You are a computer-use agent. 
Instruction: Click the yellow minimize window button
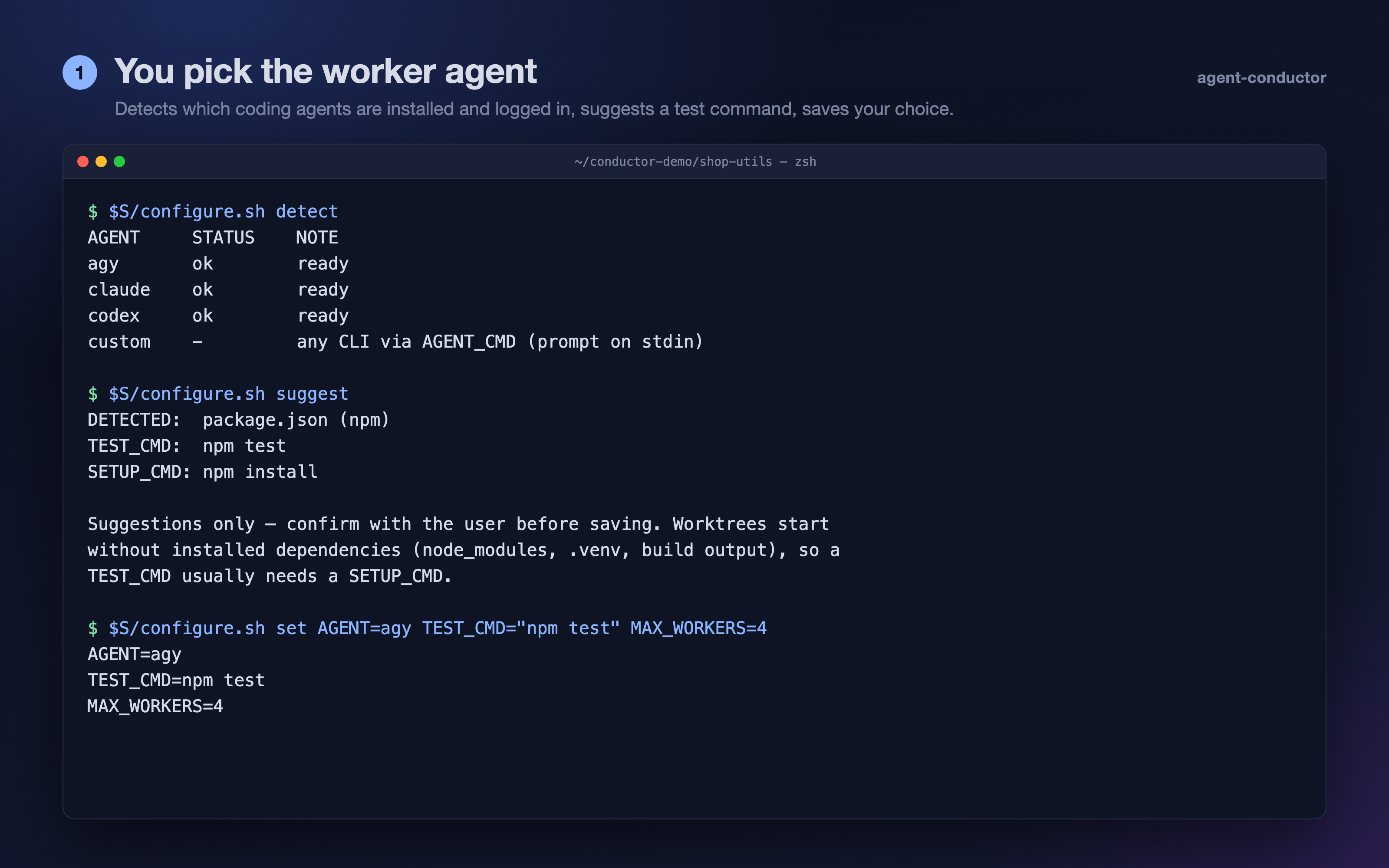click(x=101, y=161)
